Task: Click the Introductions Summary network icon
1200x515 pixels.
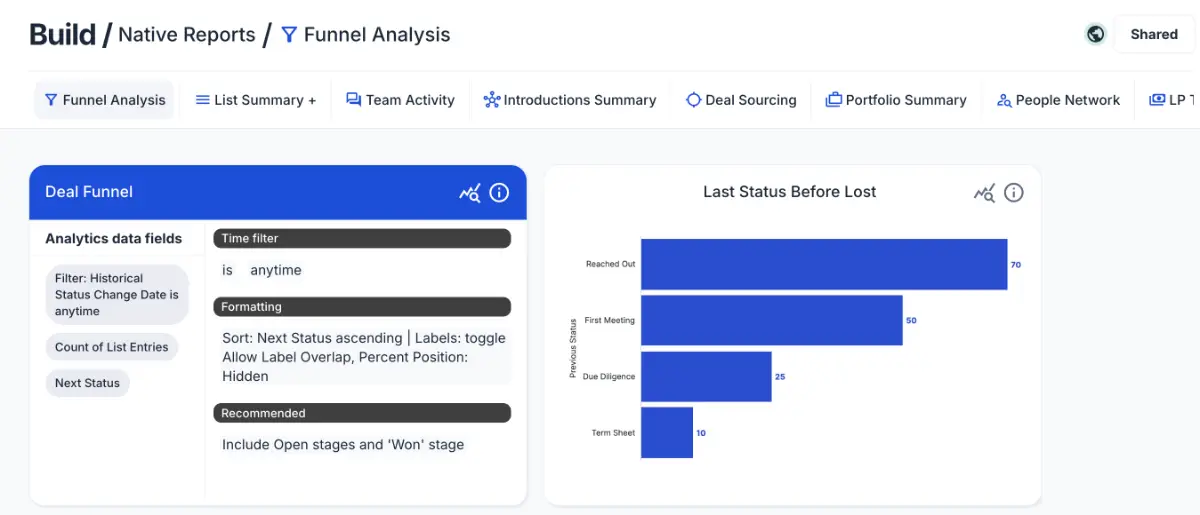Action: [491, 100]
